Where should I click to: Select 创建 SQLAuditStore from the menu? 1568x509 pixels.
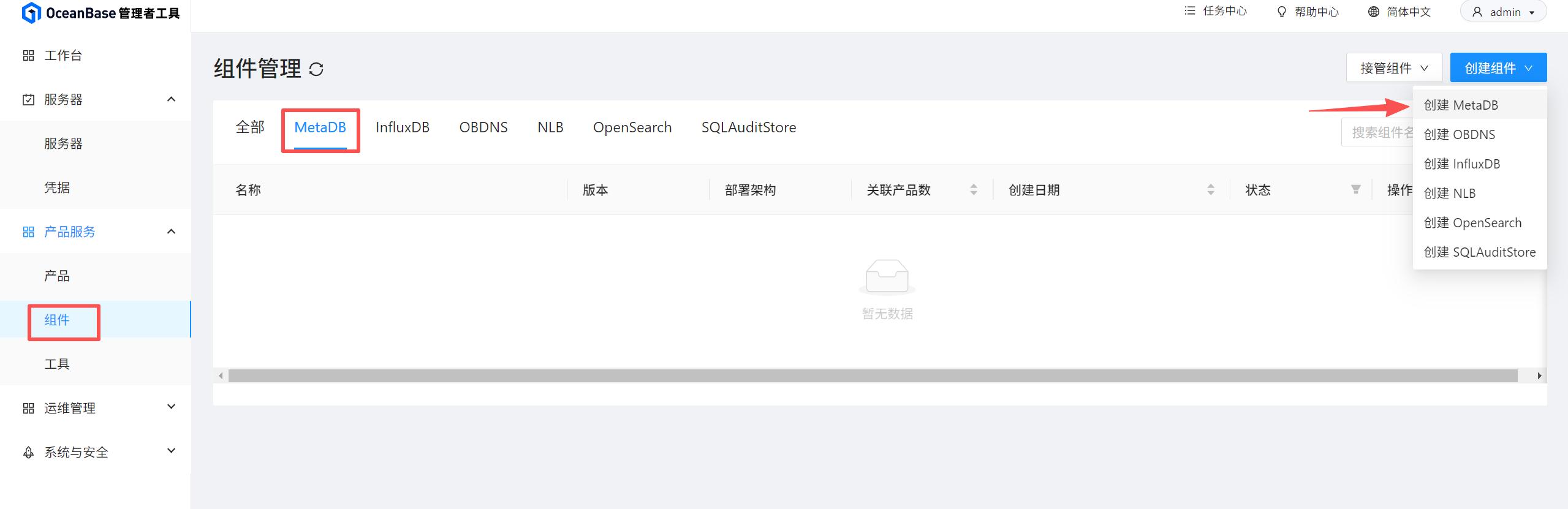pos(1480,252)
